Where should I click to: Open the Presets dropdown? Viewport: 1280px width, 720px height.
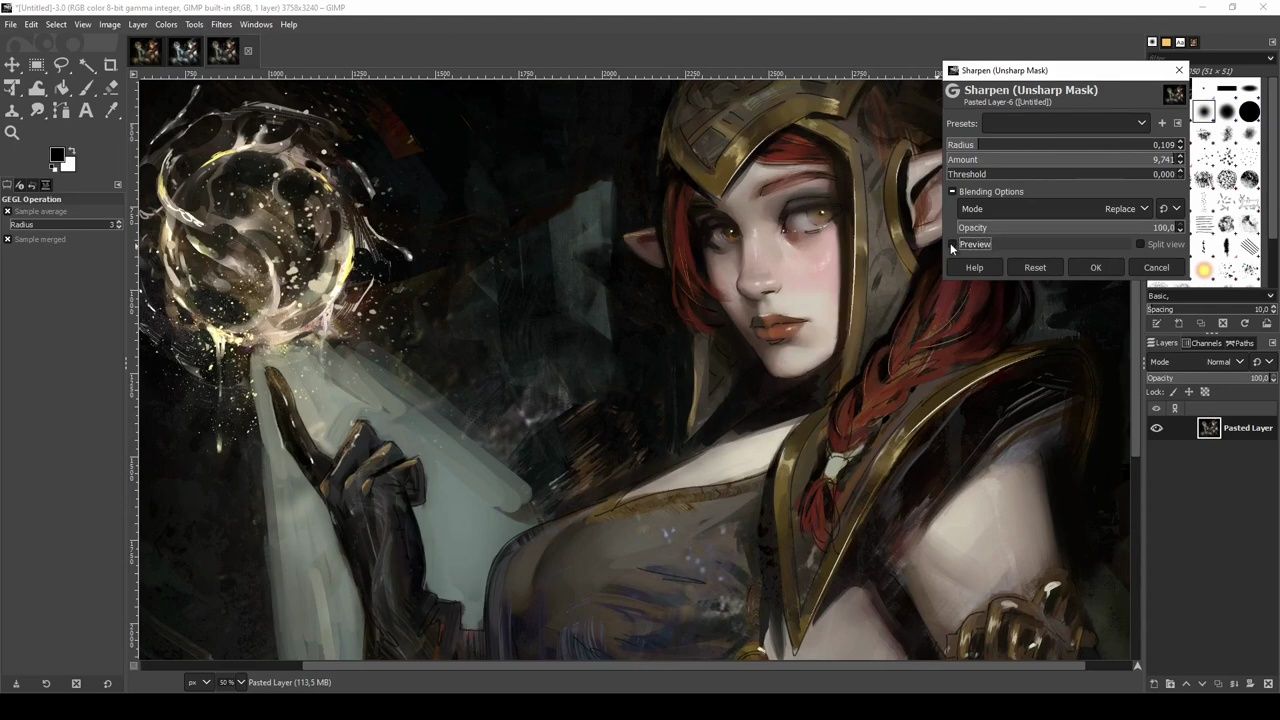(x=1066, y=123)
